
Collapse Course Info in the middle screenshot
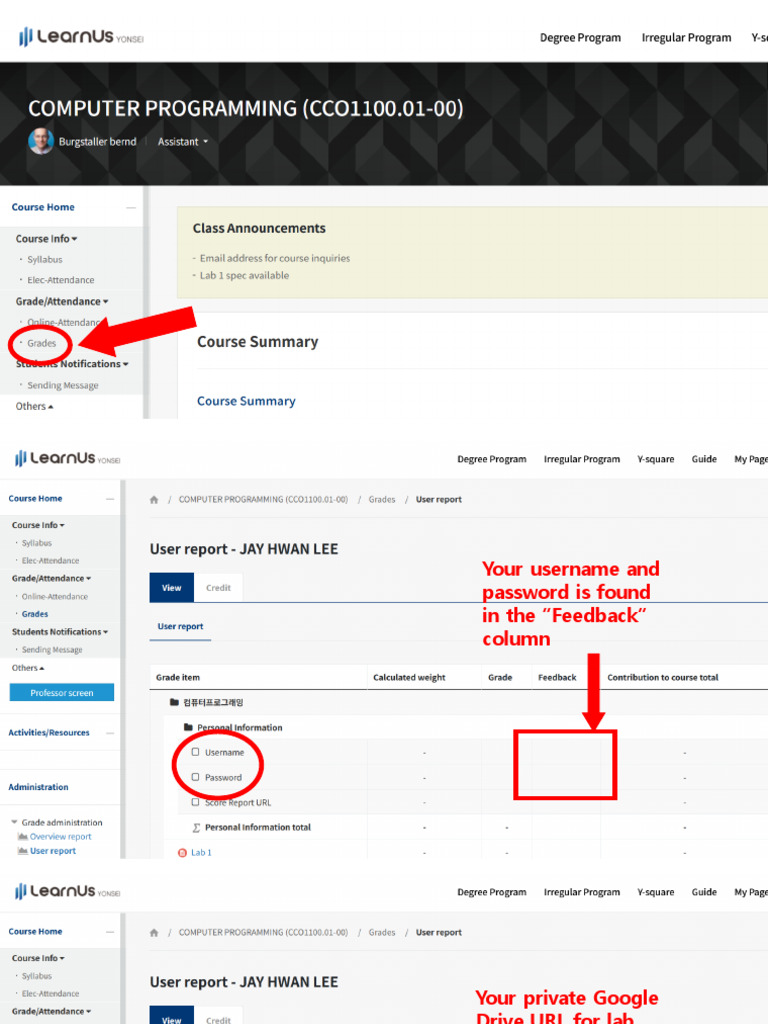[38, 525]
